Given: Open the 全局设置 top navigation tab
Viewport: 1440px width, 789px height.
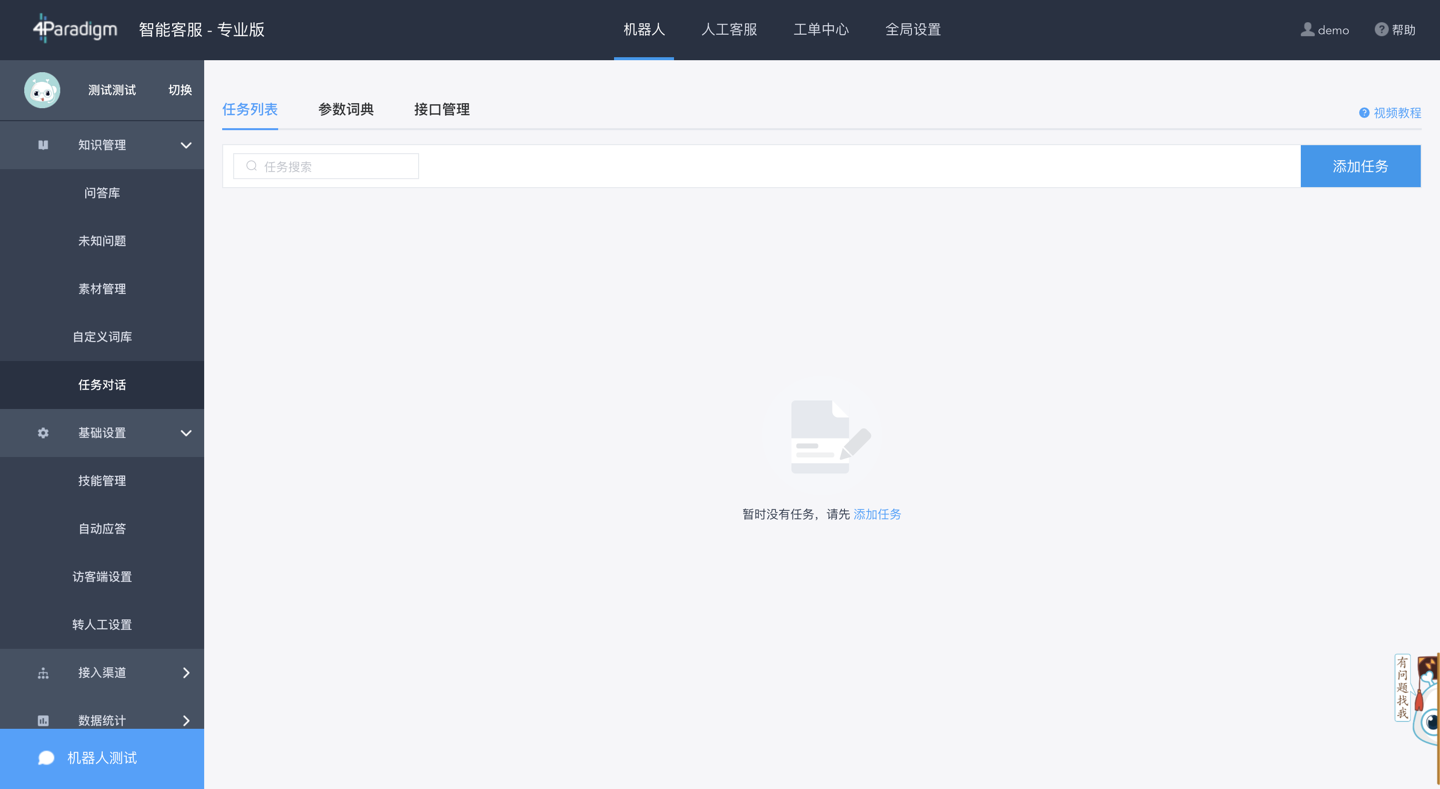Looking at the screenshot, I should tap(913, 30).
